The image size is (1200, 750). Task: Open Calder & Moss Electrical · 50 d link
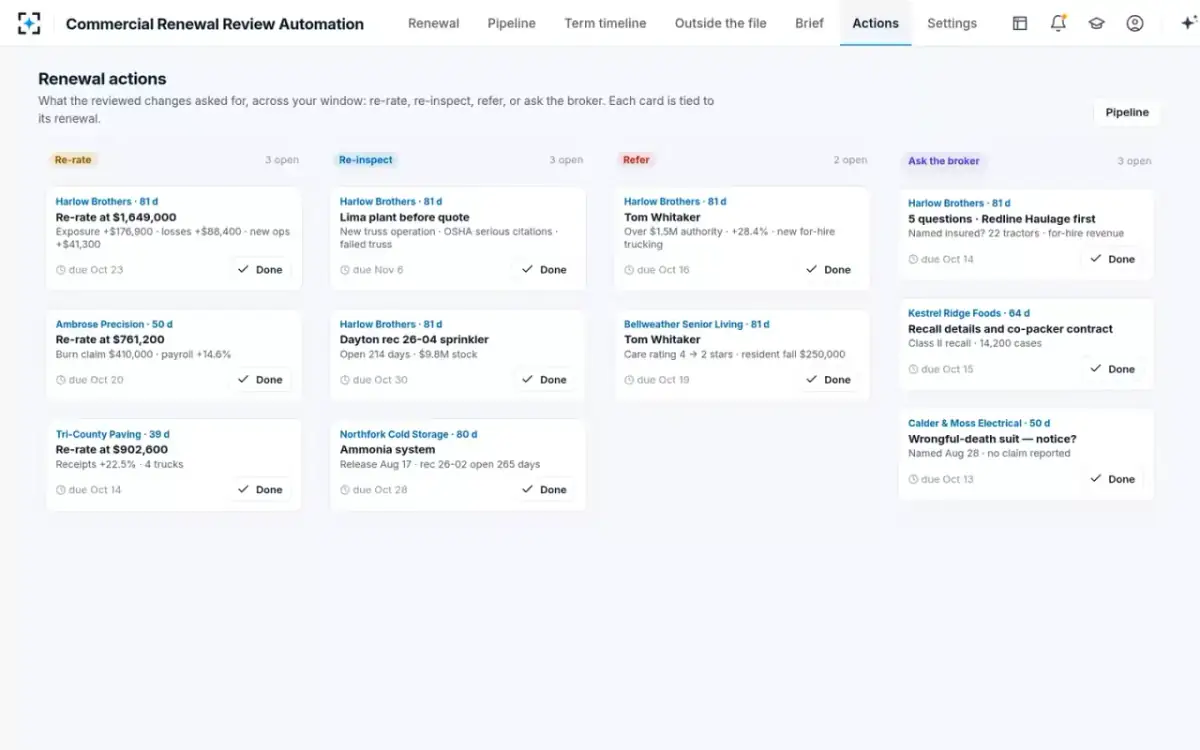[979, 423]
